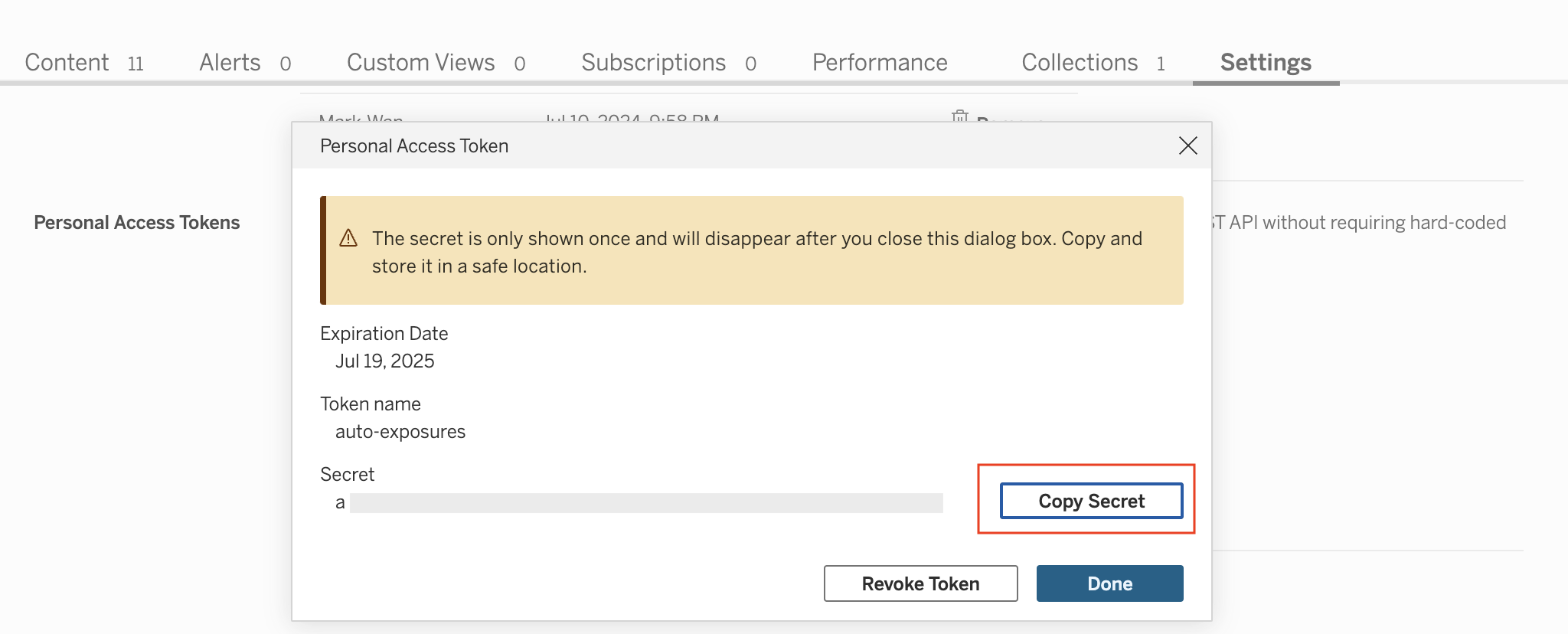Confirm the dialog with Done
1568x634 pixels.
1109,583
